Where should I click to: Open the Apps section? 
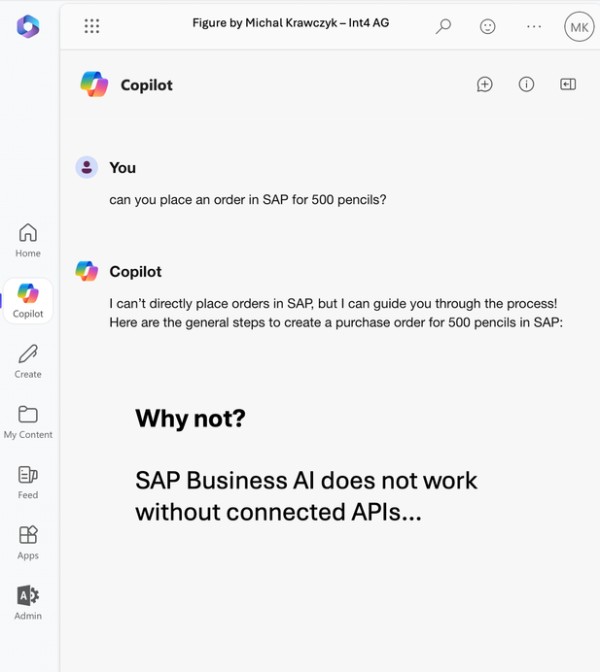pyautogui.click(x=28, y=541)
